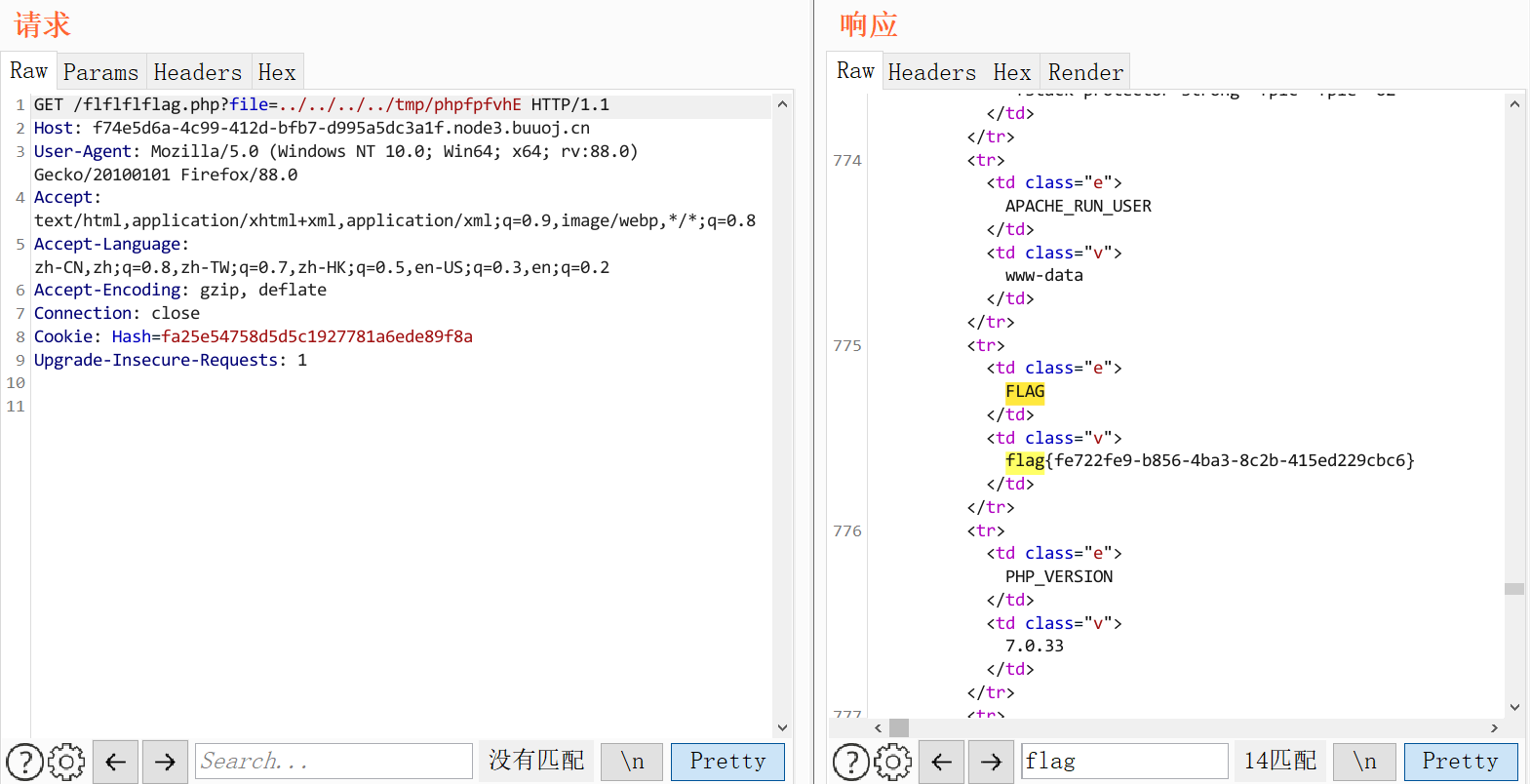The image size is (1531, 784).
Task: Click 7.0.33 version value
Action: (1035, 646)
